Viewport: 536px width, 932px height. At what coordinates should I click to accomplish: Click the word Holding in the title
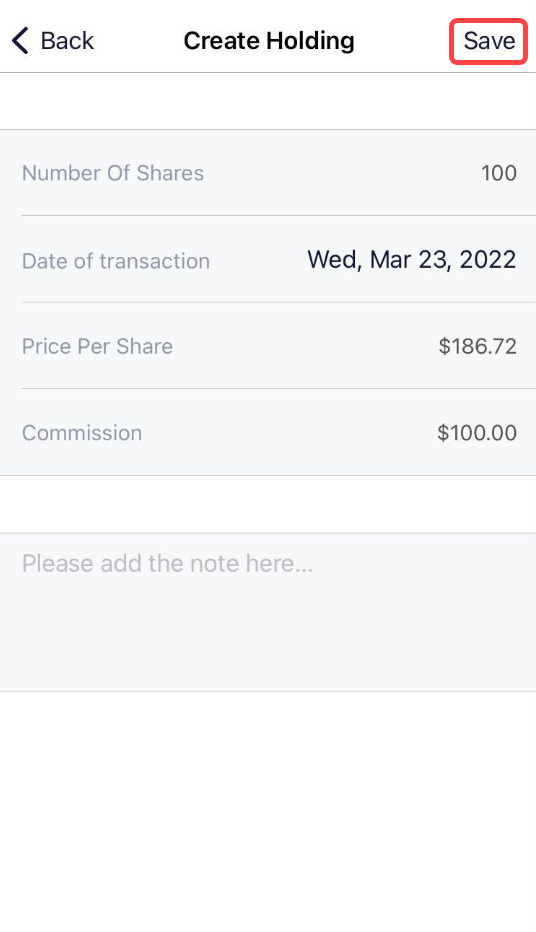pyautogui.click(x=310, y=41)
